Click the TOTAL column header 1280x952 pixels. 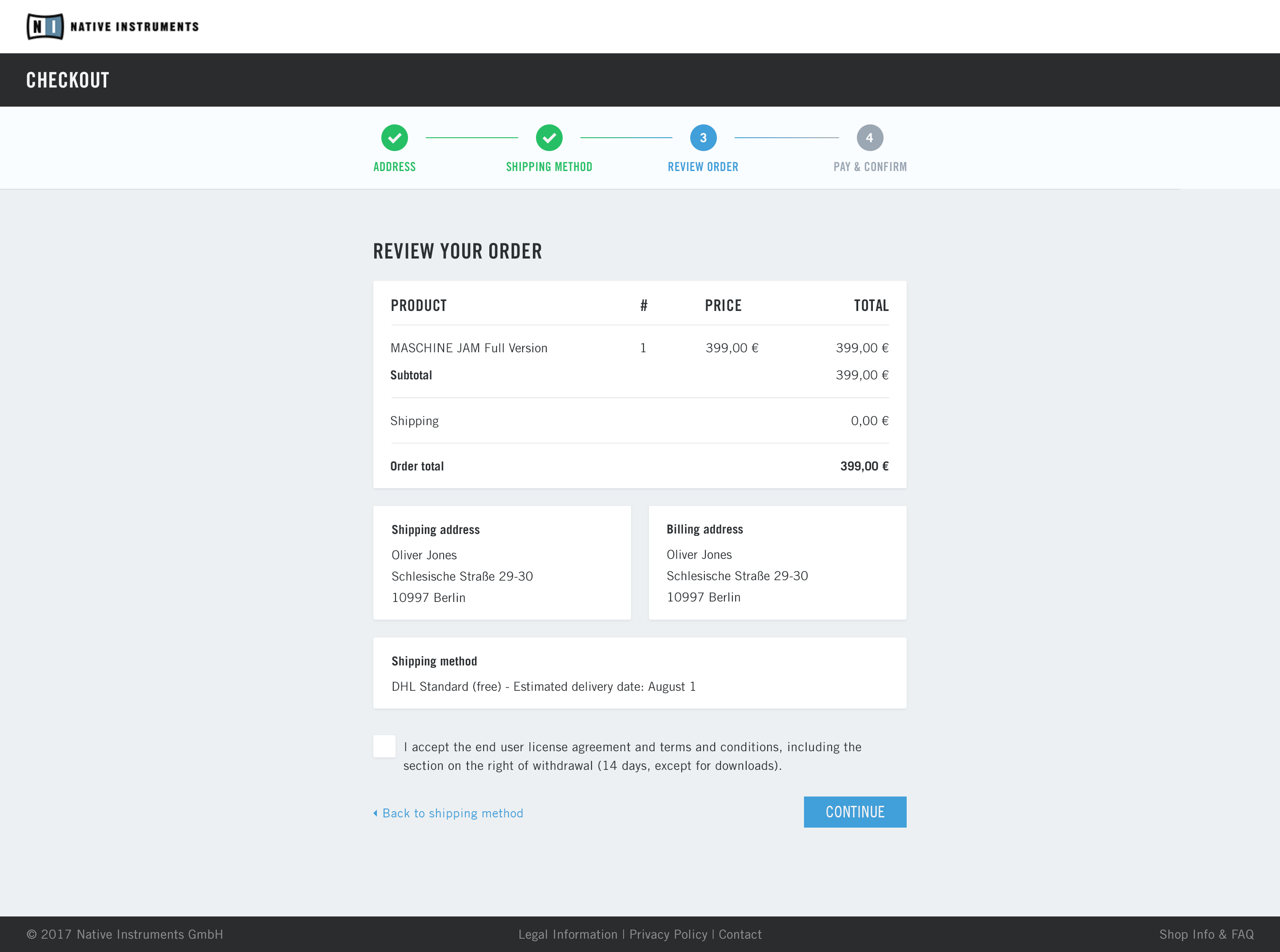point(871,306)
